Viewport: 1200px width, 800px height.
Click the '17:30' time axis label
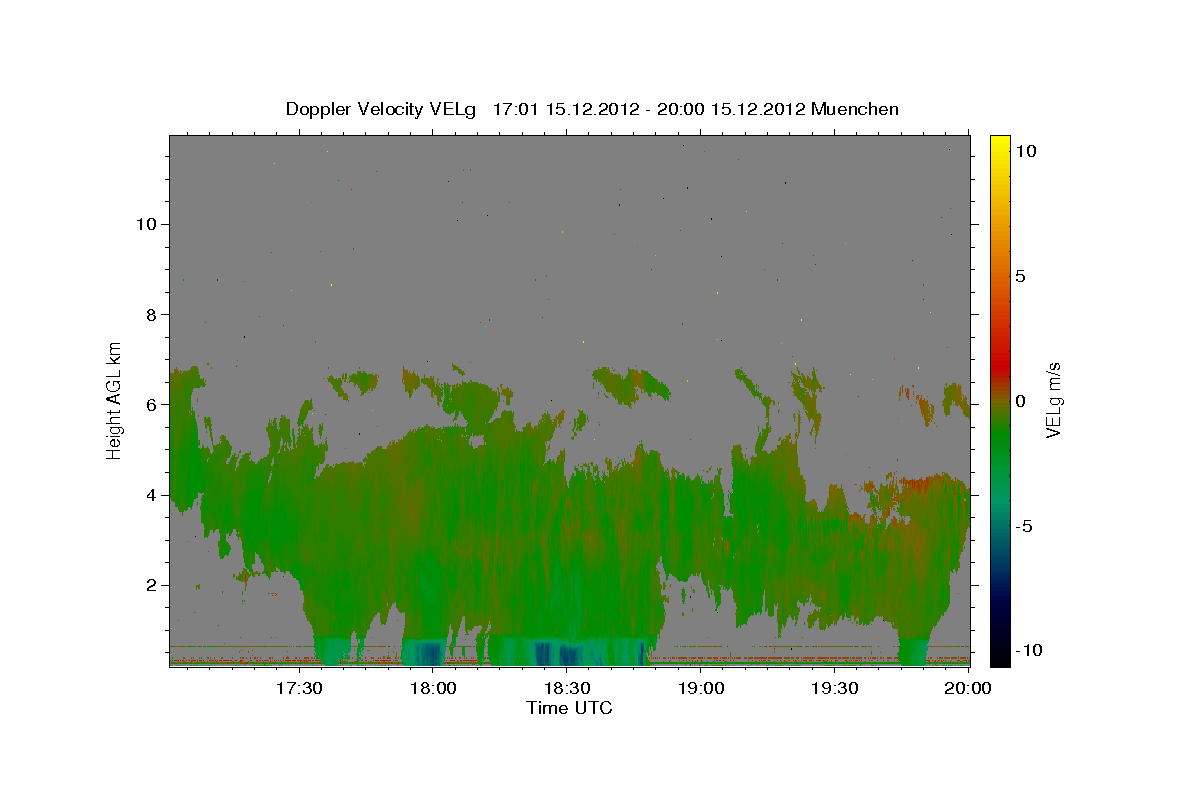[299, 689]
